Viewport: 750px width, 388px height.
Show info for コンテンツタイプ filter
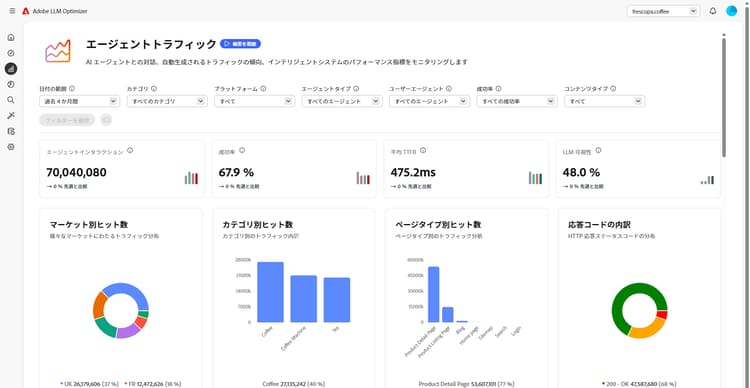point(613,89)
